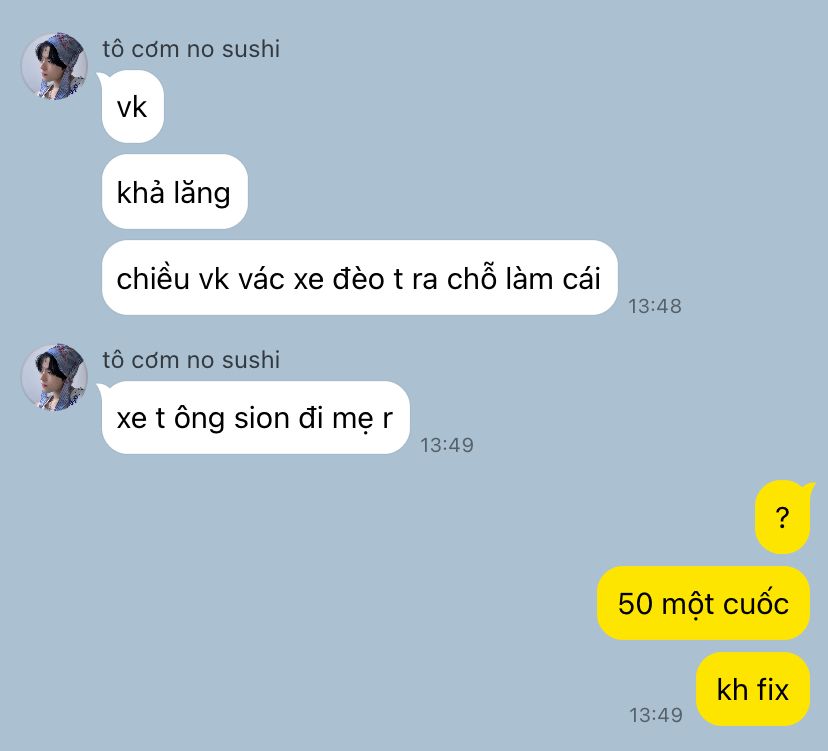This screenshot has height=751, width=828.
Task: Select the "khả lăng" message bubble
Action: point(175,192)
